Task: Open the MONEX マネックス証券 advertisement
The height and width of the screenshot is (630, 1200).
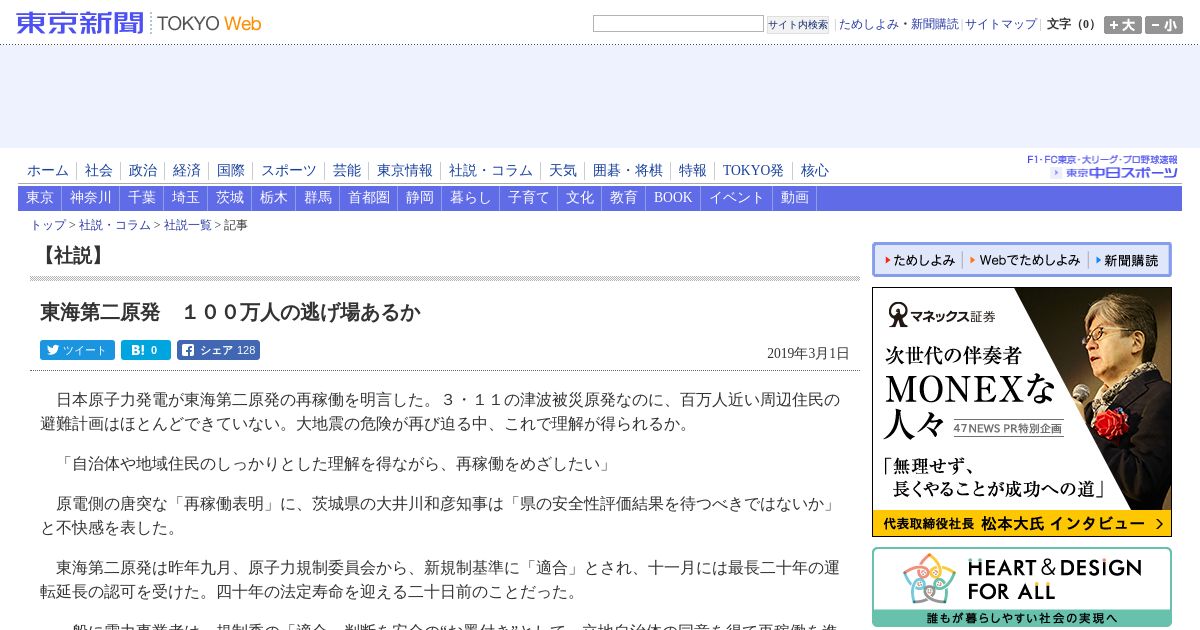Action: click(1022, 412)
